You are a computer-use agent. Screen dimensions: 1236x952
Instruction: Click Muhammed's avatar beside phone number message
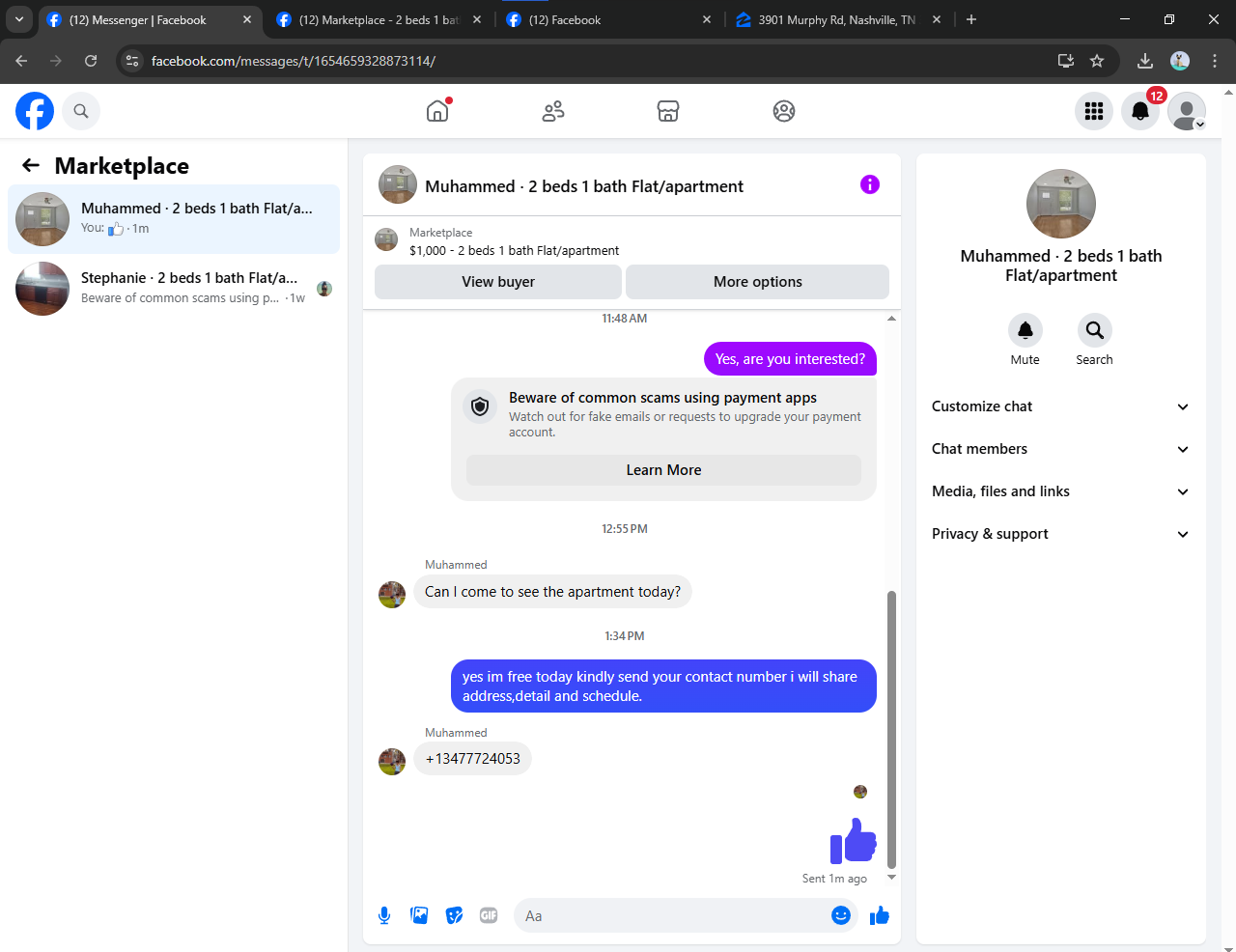coord(392,762)
